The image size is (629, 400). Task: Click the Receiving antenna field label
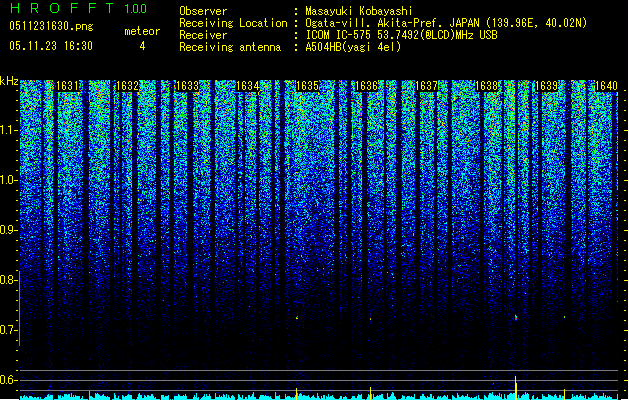(230, 47)
